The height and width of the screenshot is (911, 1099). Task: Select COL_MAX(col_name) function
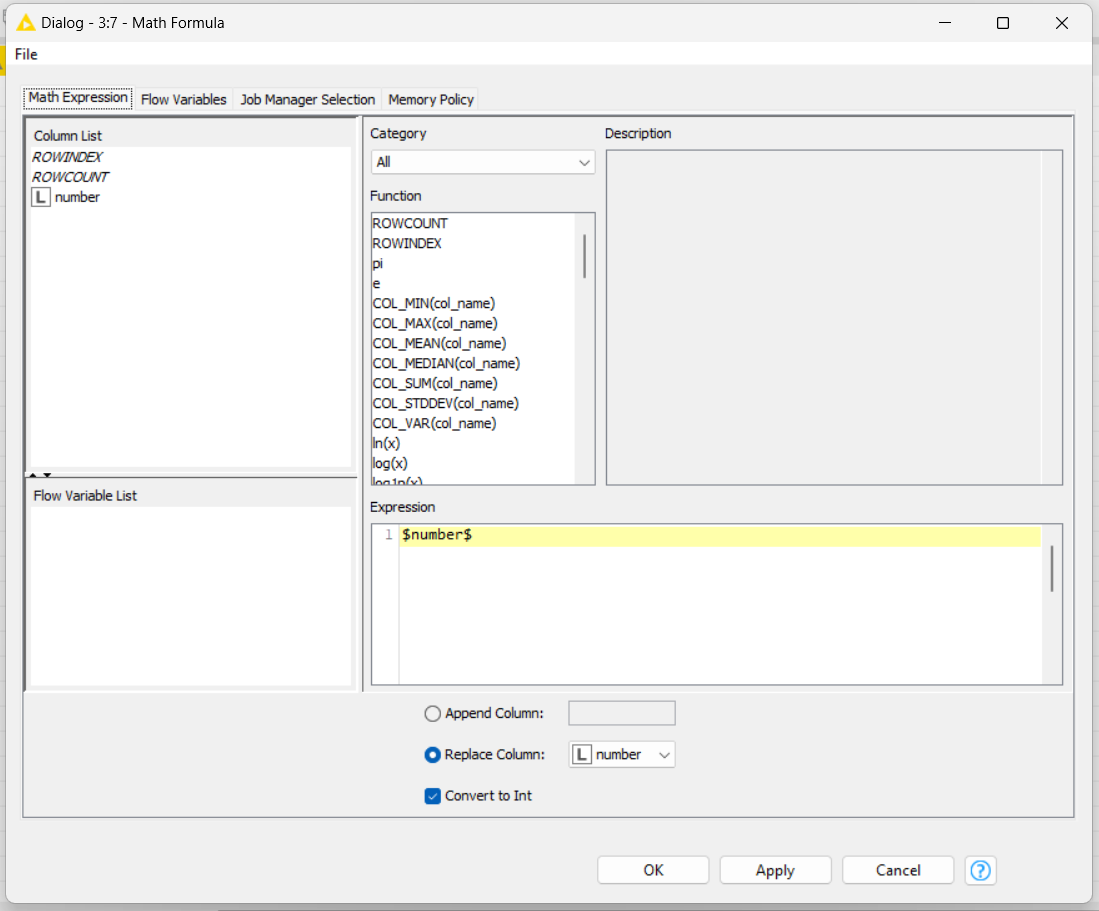click(x=435, y=324)
